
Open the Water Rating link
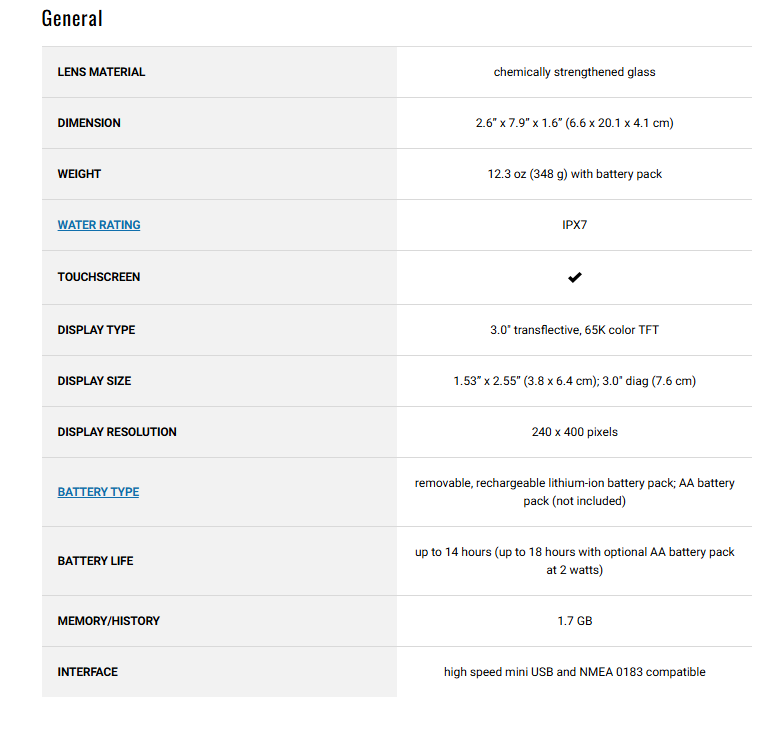99,225
